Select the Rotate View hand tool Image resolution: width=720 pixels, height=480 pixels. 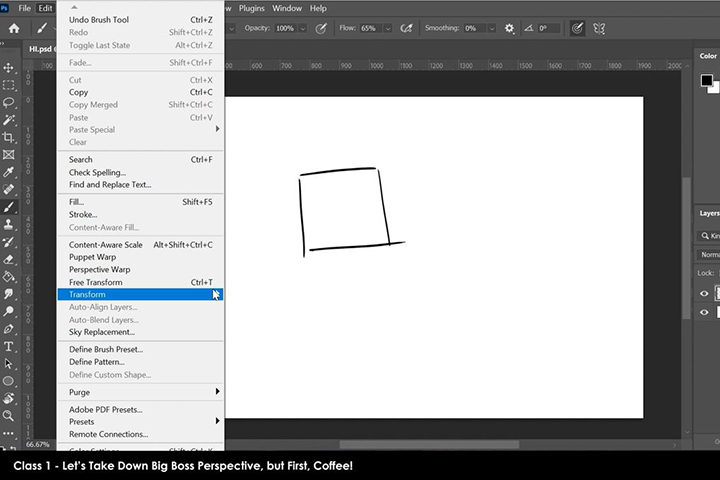click(x=8, y=398)
